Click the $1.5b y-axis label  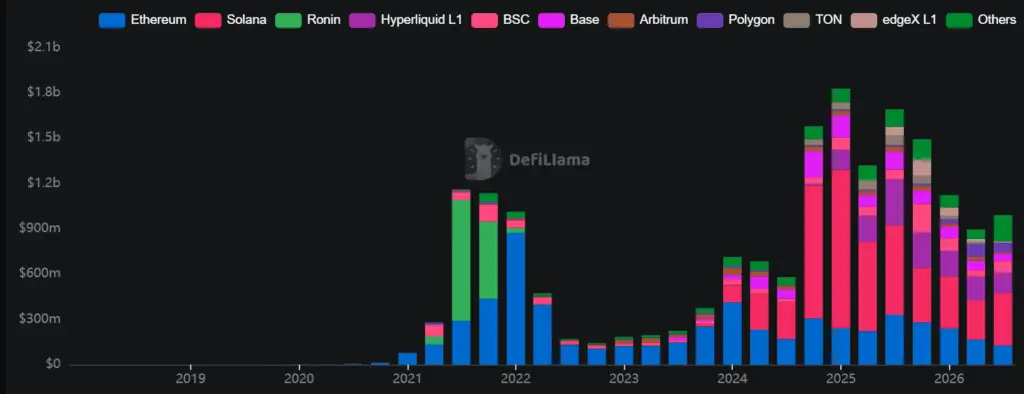pos(44,138)
